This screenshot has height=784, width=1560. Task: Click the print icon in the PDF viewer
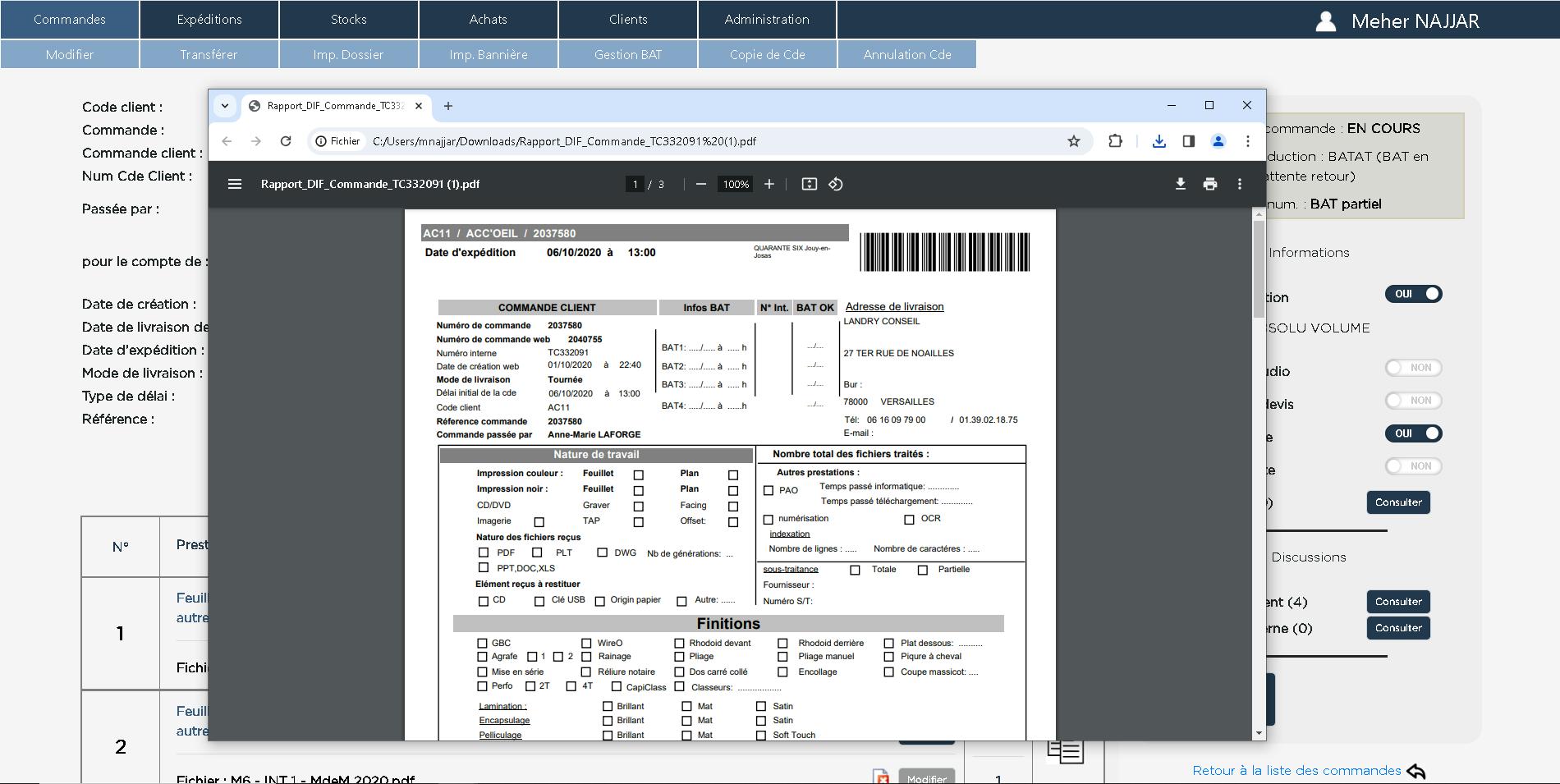[1209, 184]
